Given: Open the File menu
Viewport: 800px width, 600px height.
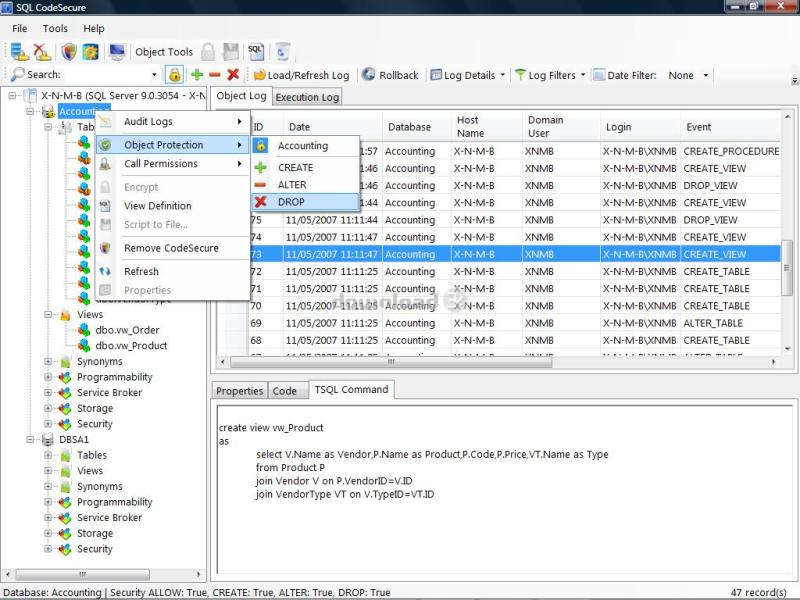Looking at the screenshot, I should coord(19,29).
